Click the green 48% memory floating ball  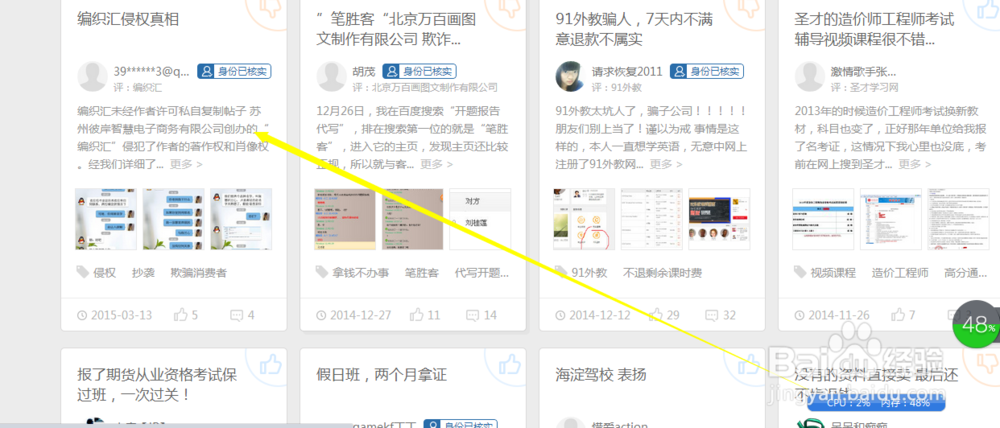click(976, 325)
